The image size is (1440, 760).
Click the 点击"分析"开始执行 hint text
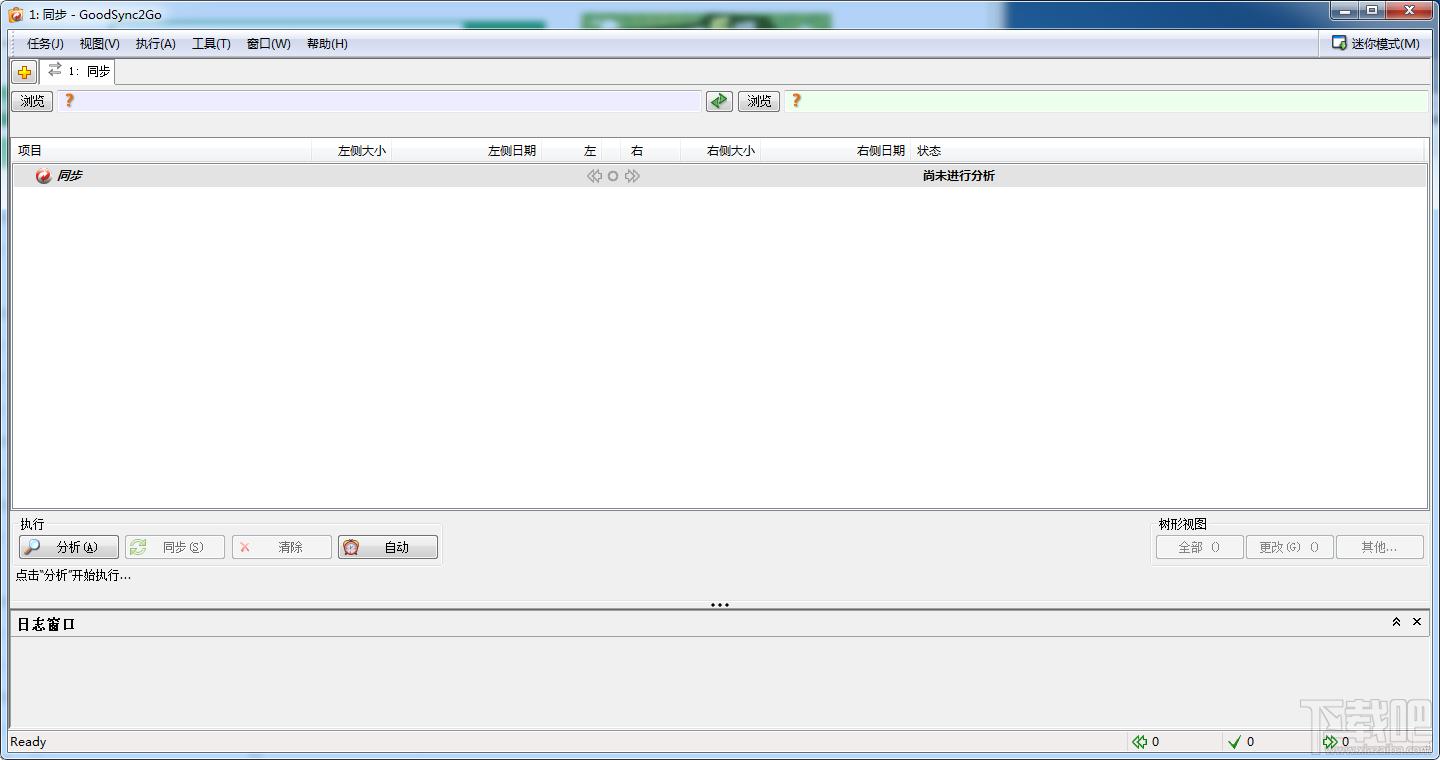[73, 575]
